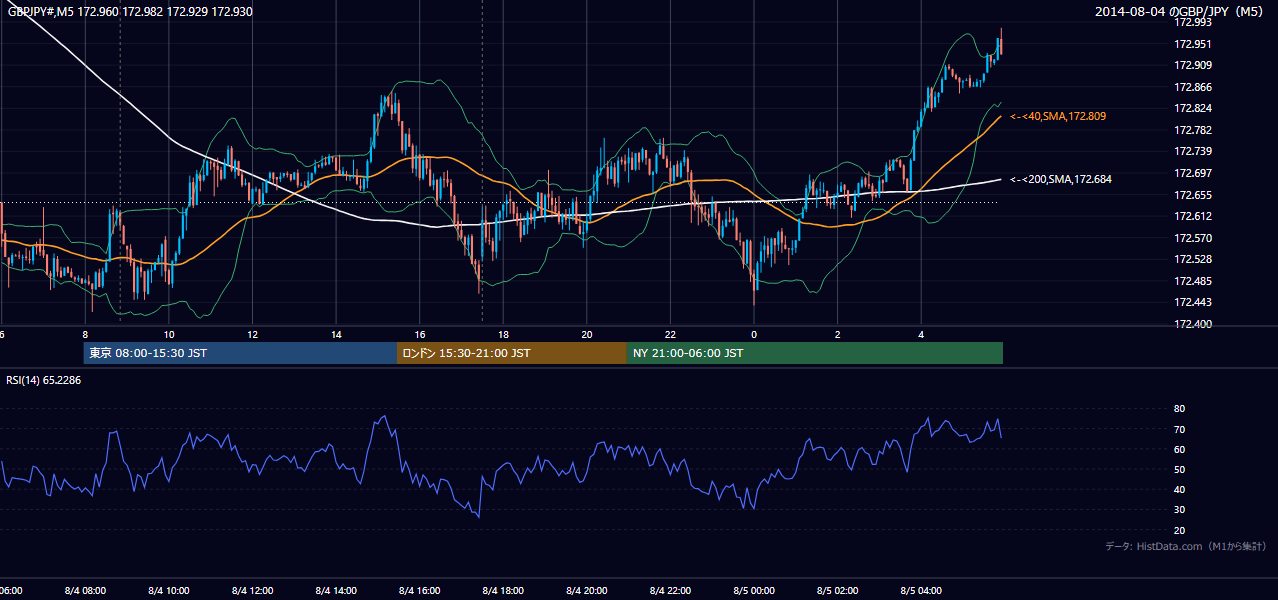
Task: Click price level 172.400 on the axis
Action: pyautogui.click(x=1192, y=324)
